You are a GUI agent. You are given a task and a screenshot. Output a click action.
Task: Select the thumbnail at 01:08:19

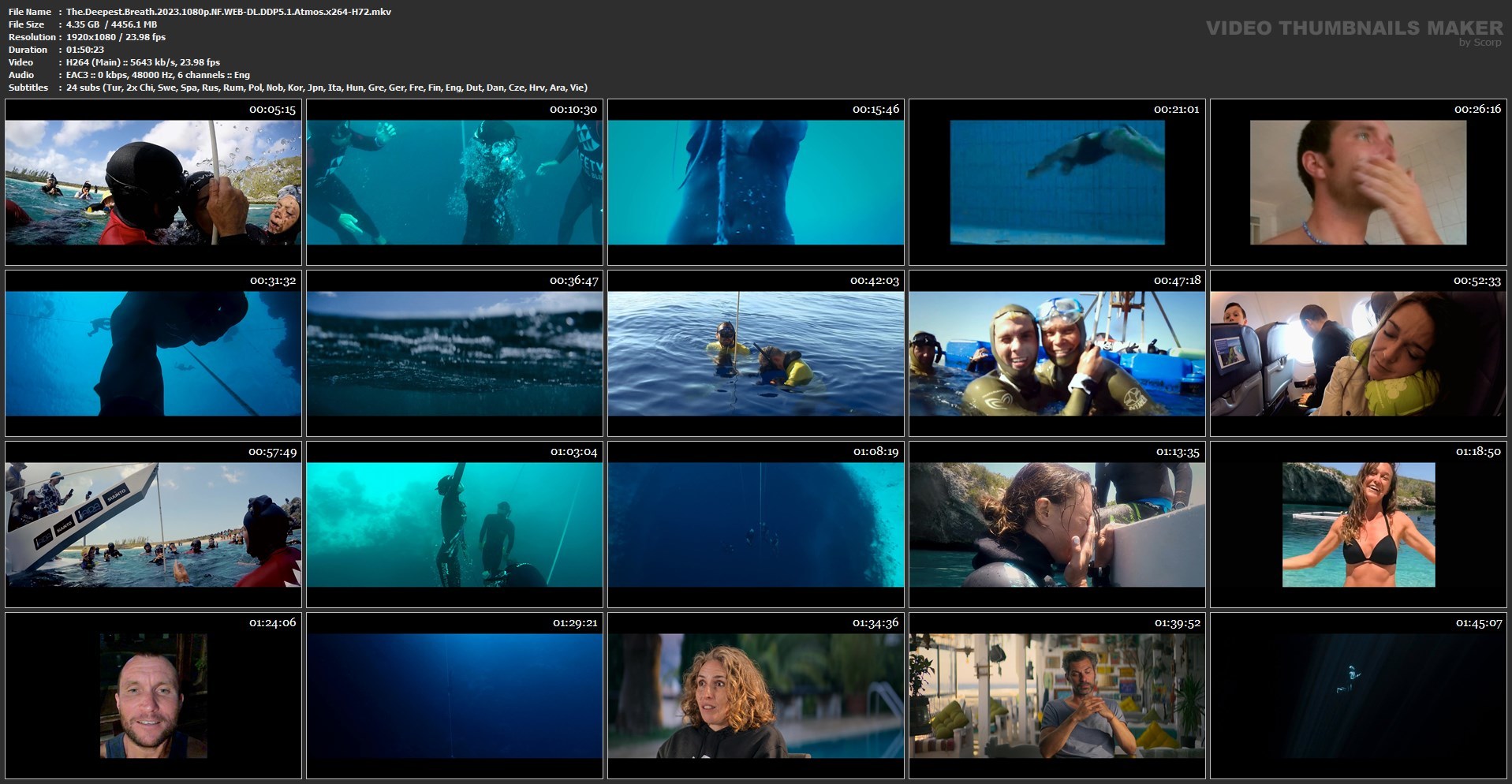[x=756, y=525]
